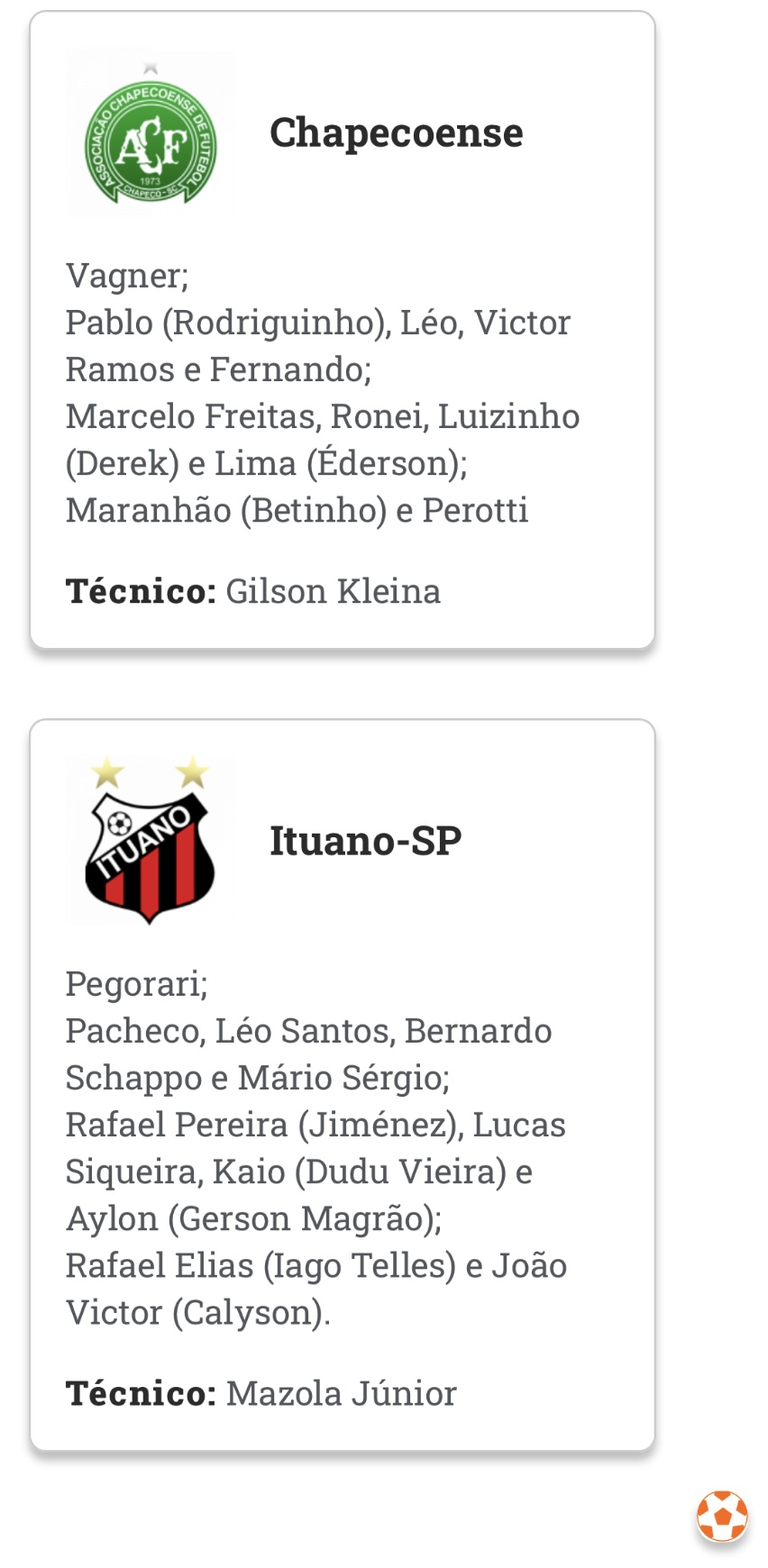Click coach name Gilson Kleina
This screenshot has height=1568, width=768.
click(333, 591)
